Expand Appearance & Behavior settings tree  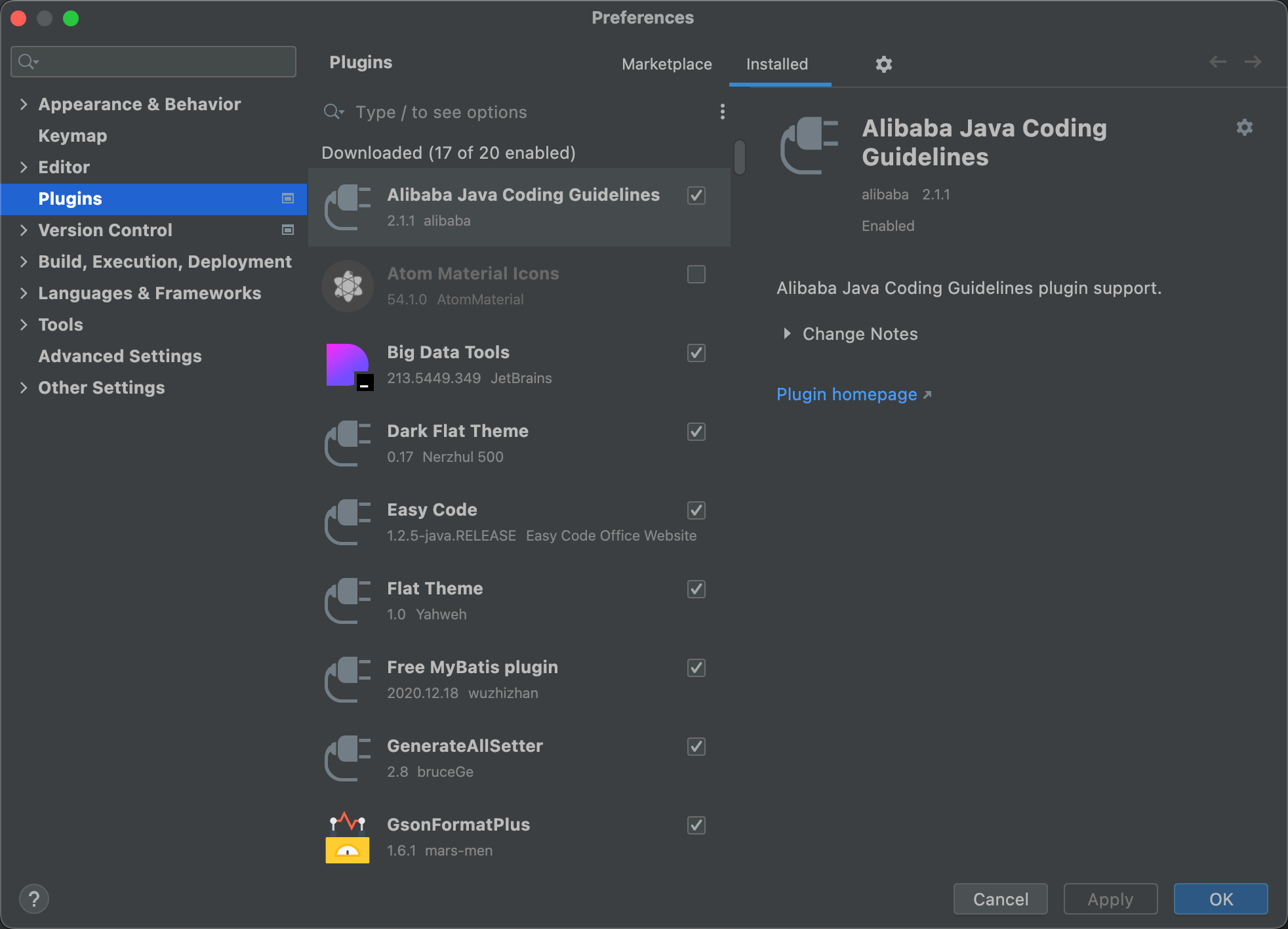(x=24, y=104)
